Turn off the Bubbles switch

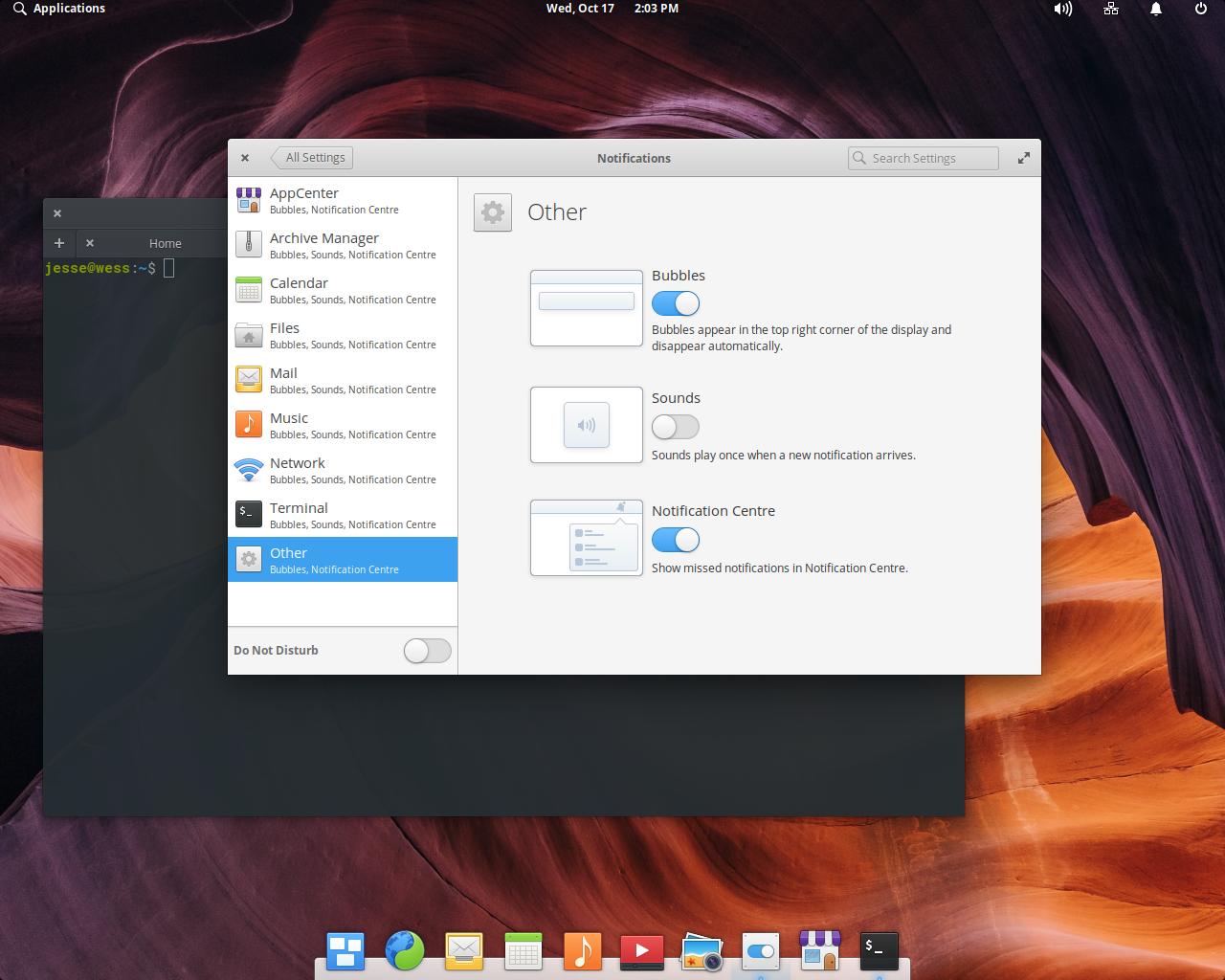pos(676,303)
